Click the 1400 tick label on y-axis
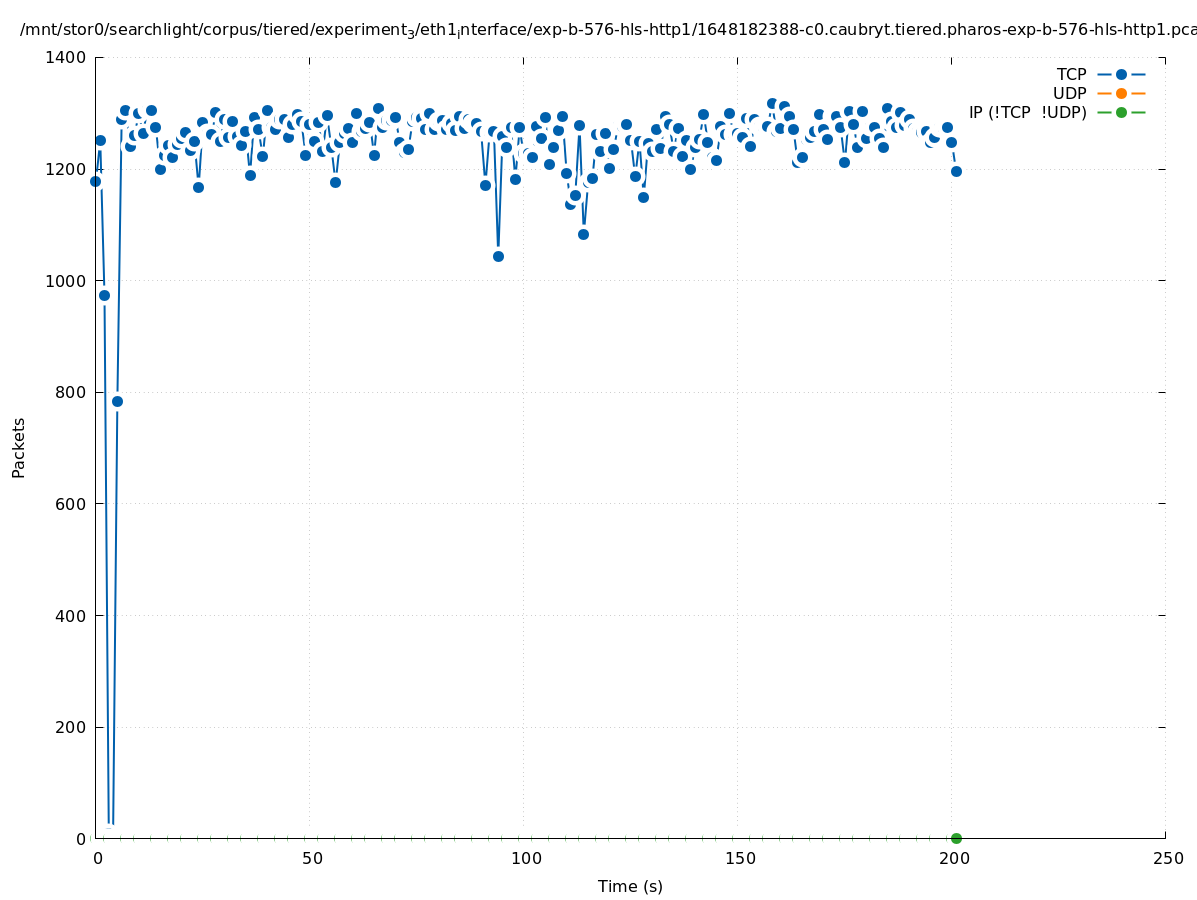The height and width of the screenshot is (900, 1197). coord(66,57)
